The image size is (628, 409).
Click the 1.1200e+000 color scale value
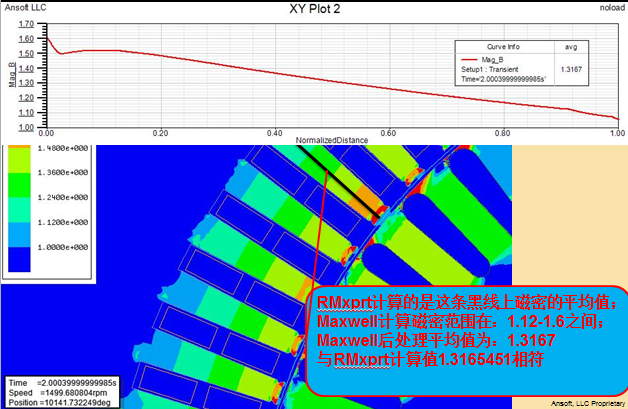tap(62, 222)
